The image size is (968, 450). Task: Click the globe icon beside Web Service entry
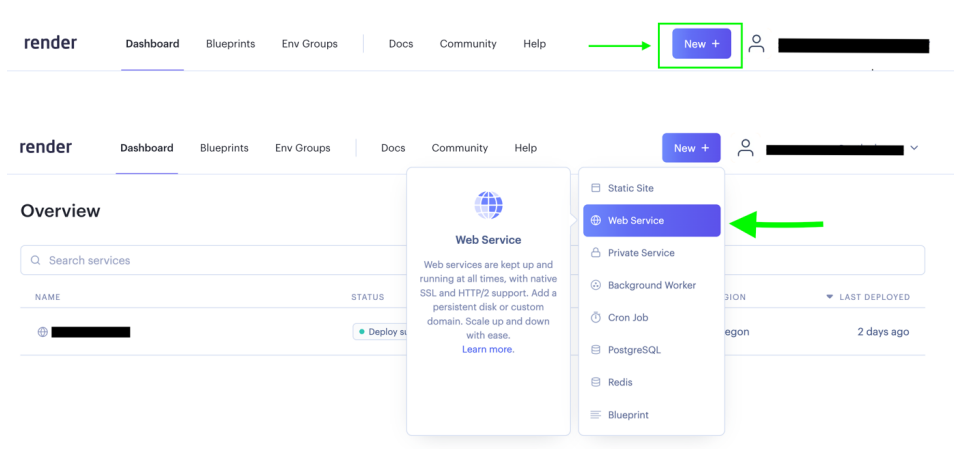(x=595, y=220)
